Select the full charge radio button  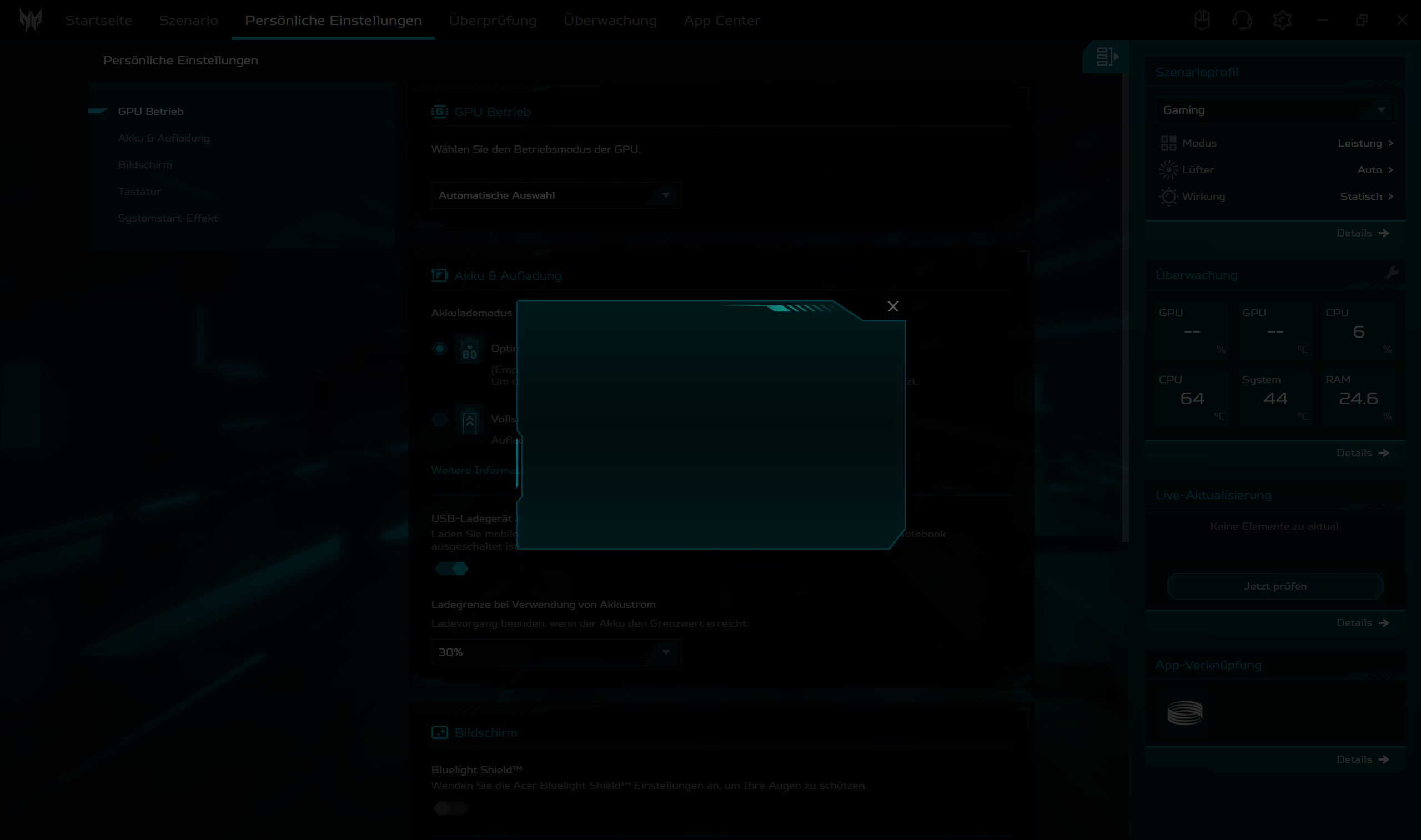440,419
